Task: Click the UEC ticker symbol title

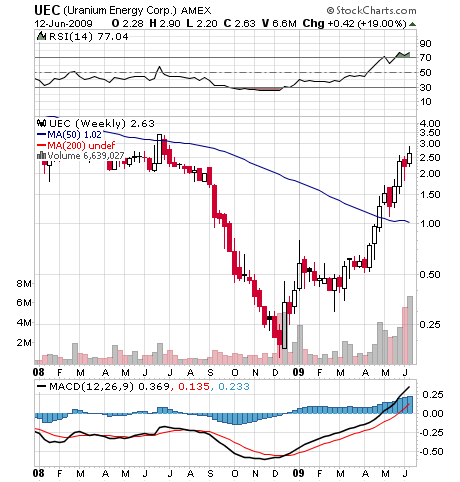Action: (47, 10)
